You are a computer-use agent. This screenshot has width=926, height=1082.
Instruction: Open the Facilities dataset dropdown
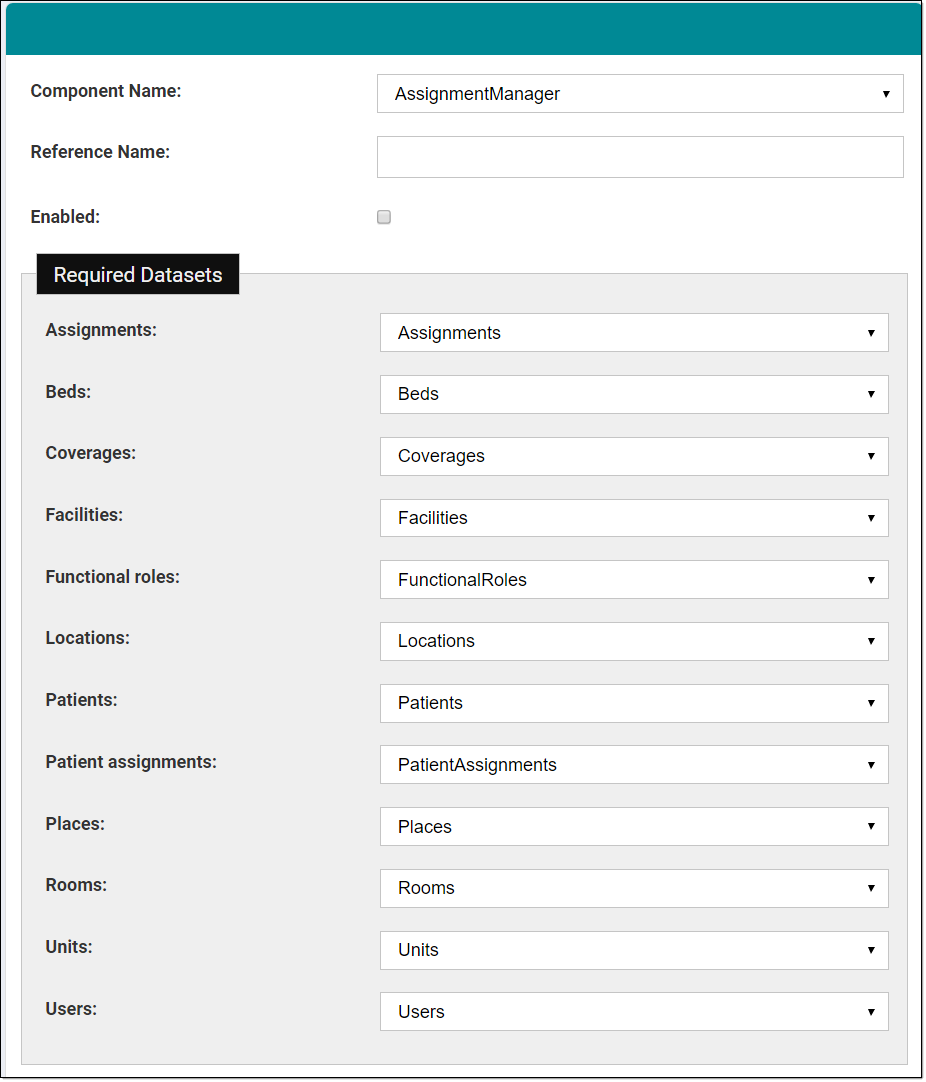(x=634, y=518)
